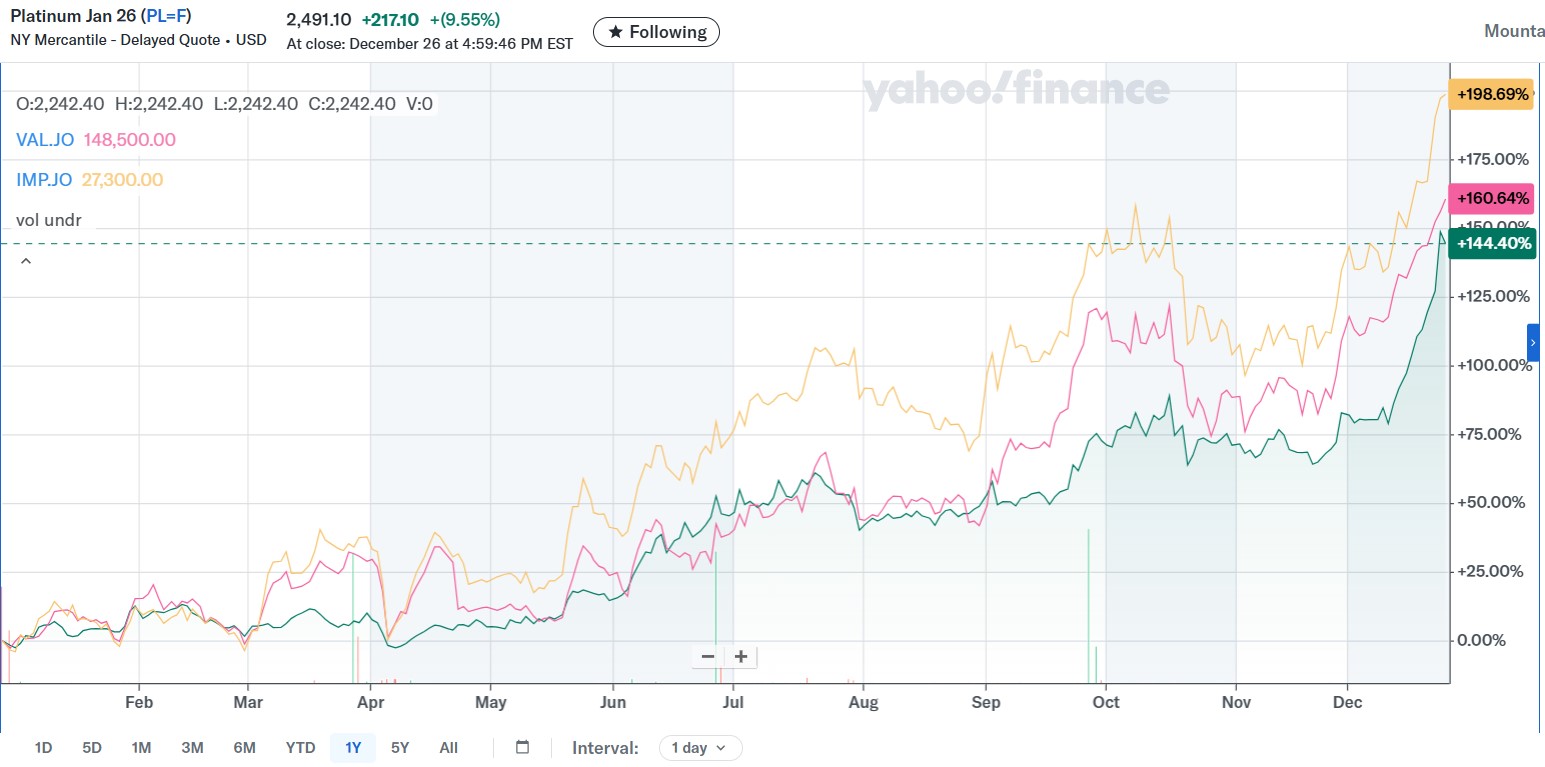The image size is (1545, 767).
Task: Open the Interval 1 day dropdown
Action: pos(700,748)
